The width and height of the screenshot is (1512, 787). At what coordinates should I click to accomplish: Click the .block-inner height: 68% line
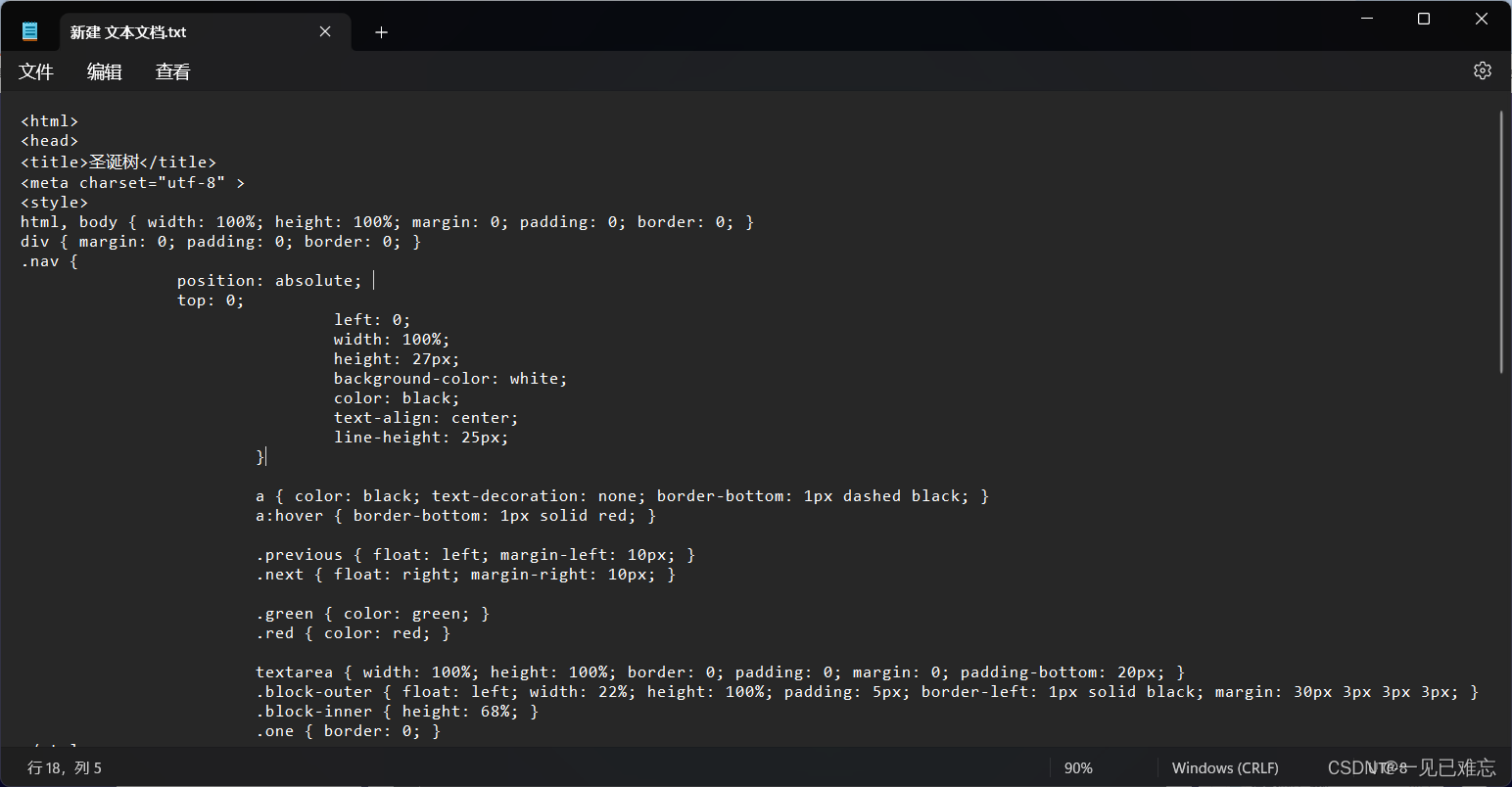click(x=397, y=712)
